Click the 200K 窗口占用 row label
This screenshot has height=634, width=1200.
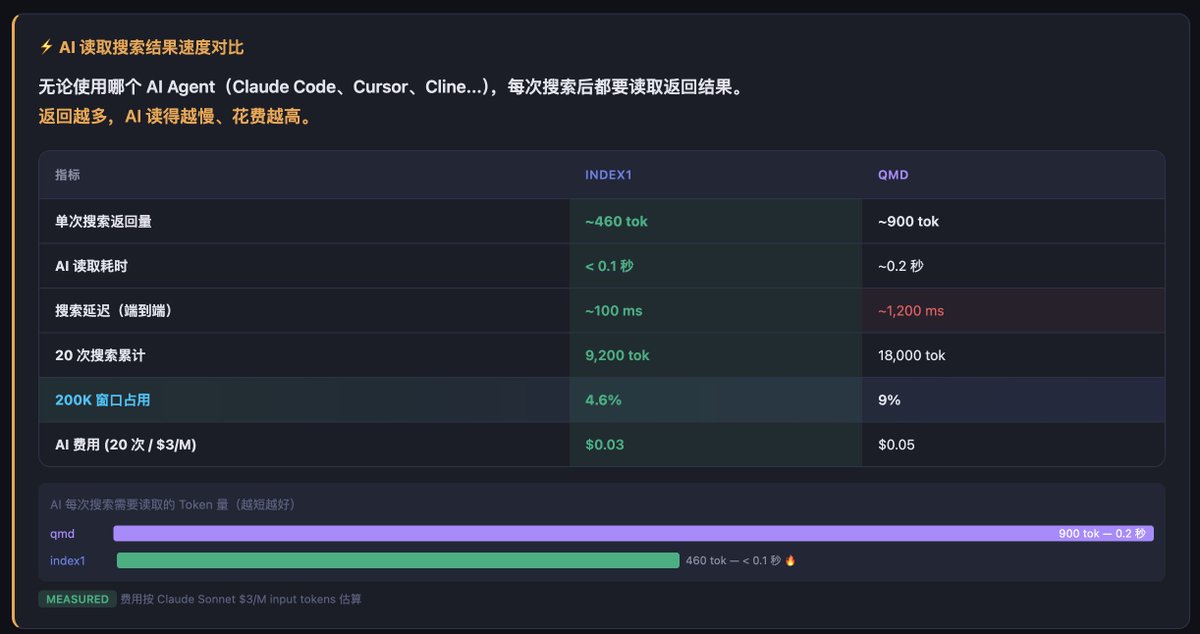(102, 400)
